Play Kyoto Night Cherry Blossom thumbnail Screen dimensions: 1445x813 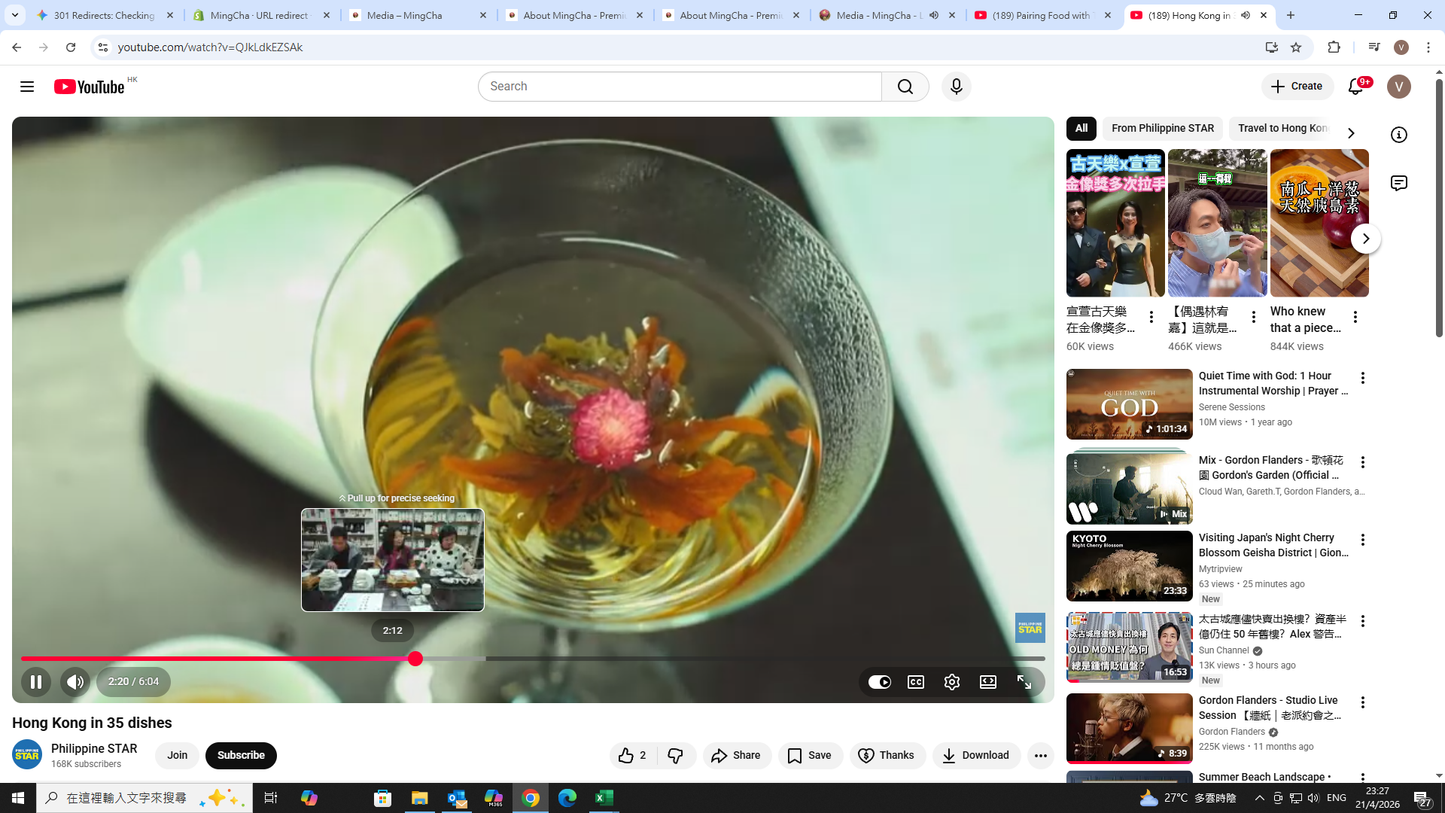pos(1129,566)
